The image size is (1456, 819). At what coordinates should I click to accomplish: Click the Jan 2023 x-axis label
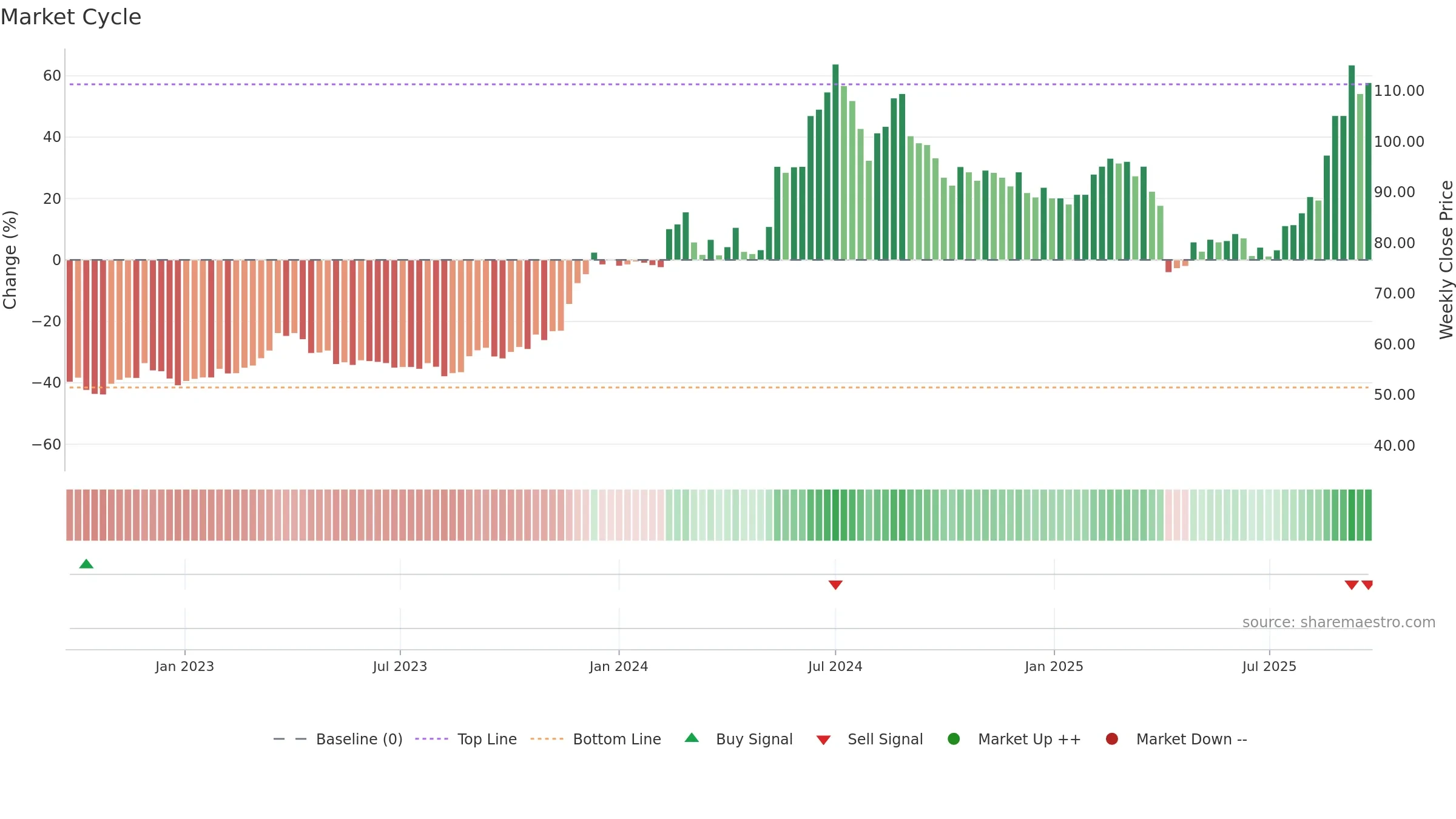tap(184, 666)
